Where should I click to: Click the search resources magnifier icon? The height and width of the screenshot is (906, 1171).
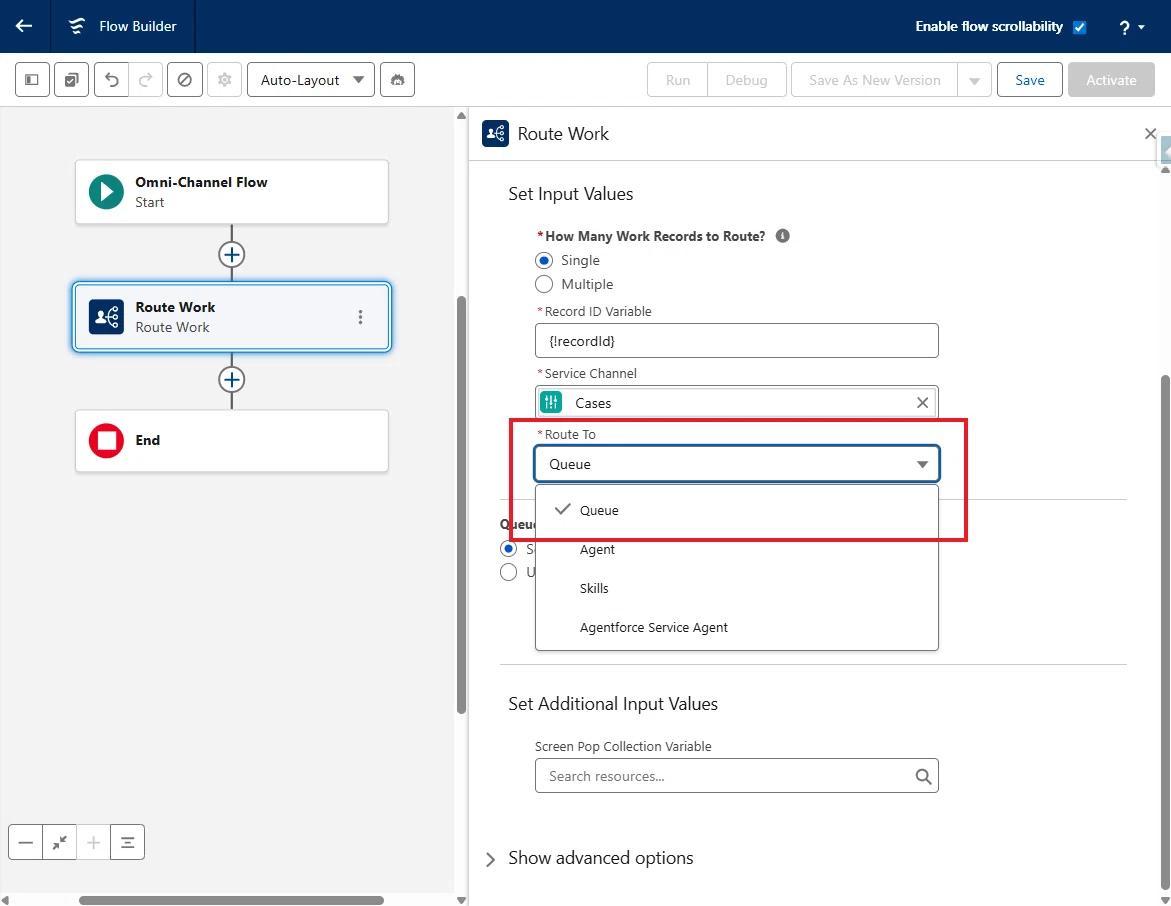(923, 777)
